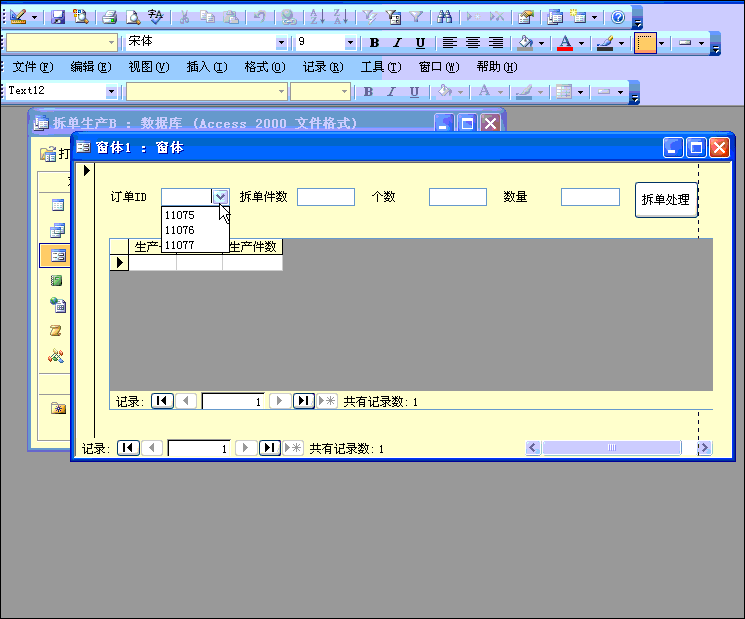Click the View design icon
745x619 pixels.
pos(18,17)
